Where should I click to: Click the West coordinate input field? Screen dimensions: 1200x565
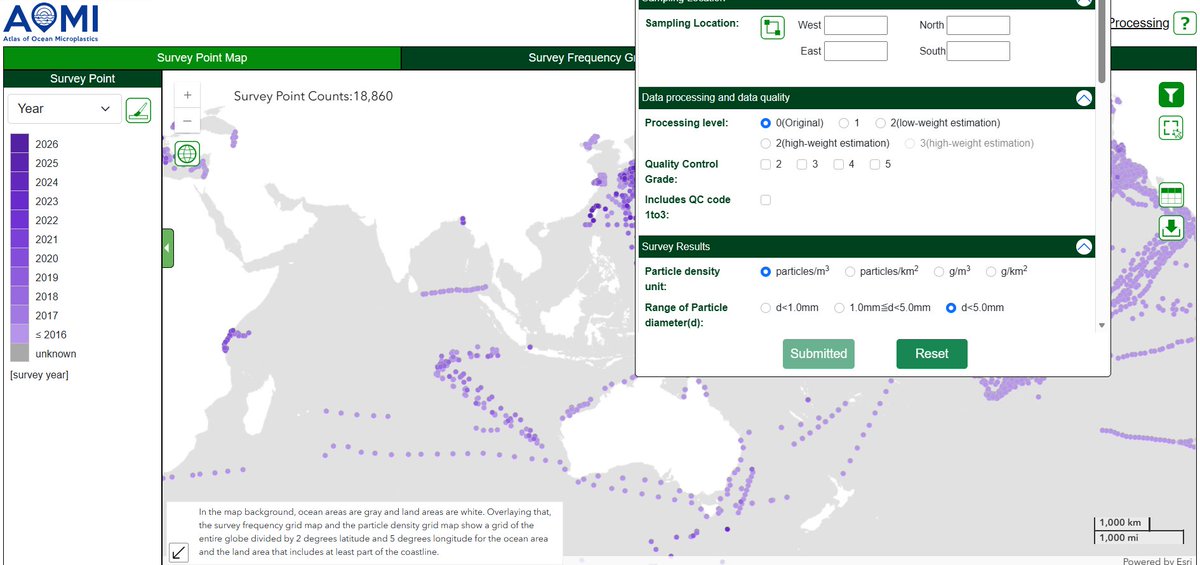[856, 26]
